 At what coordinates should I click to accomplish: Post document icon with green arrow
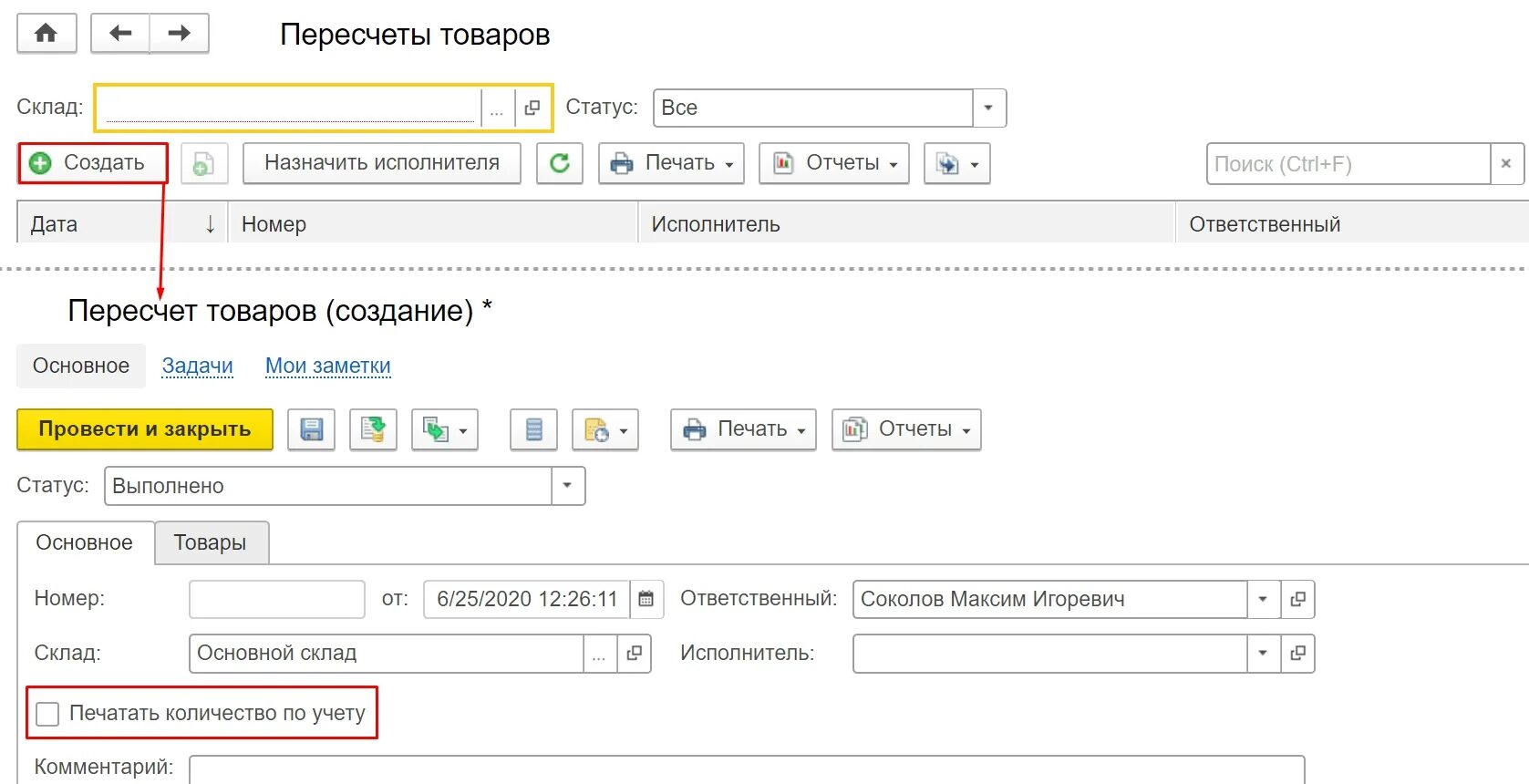pos(374,429)
